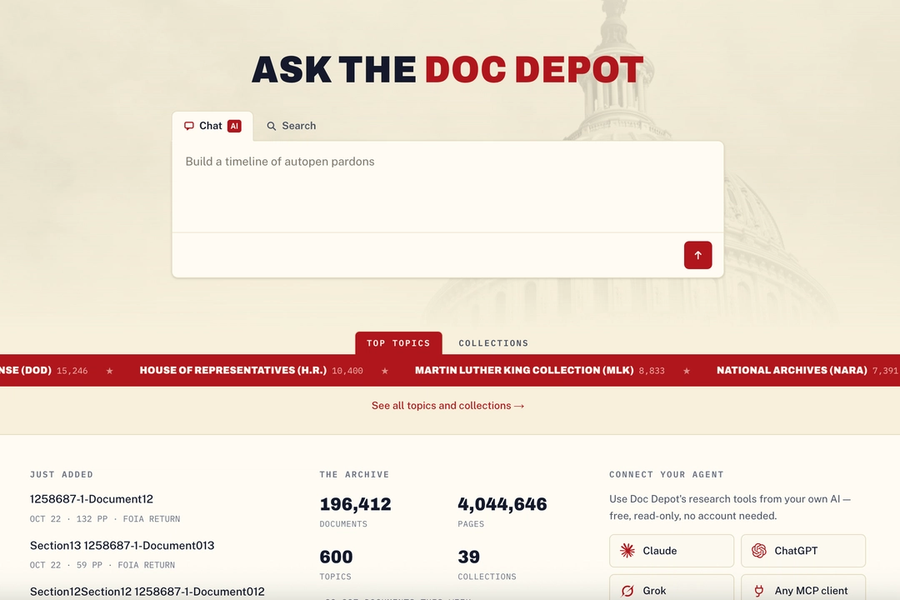Connect the ChatGPT agent button
This screenshot has width=900, height=600.
pos(803,551)
